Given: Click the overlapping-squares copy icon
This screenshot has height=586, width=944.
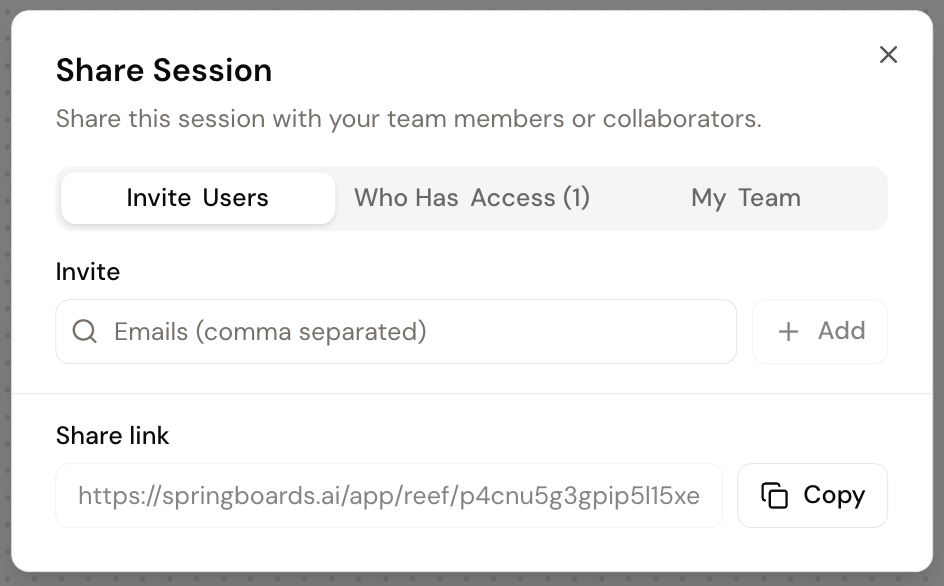Looking at the screenshot, I should (x=774, y=495).
